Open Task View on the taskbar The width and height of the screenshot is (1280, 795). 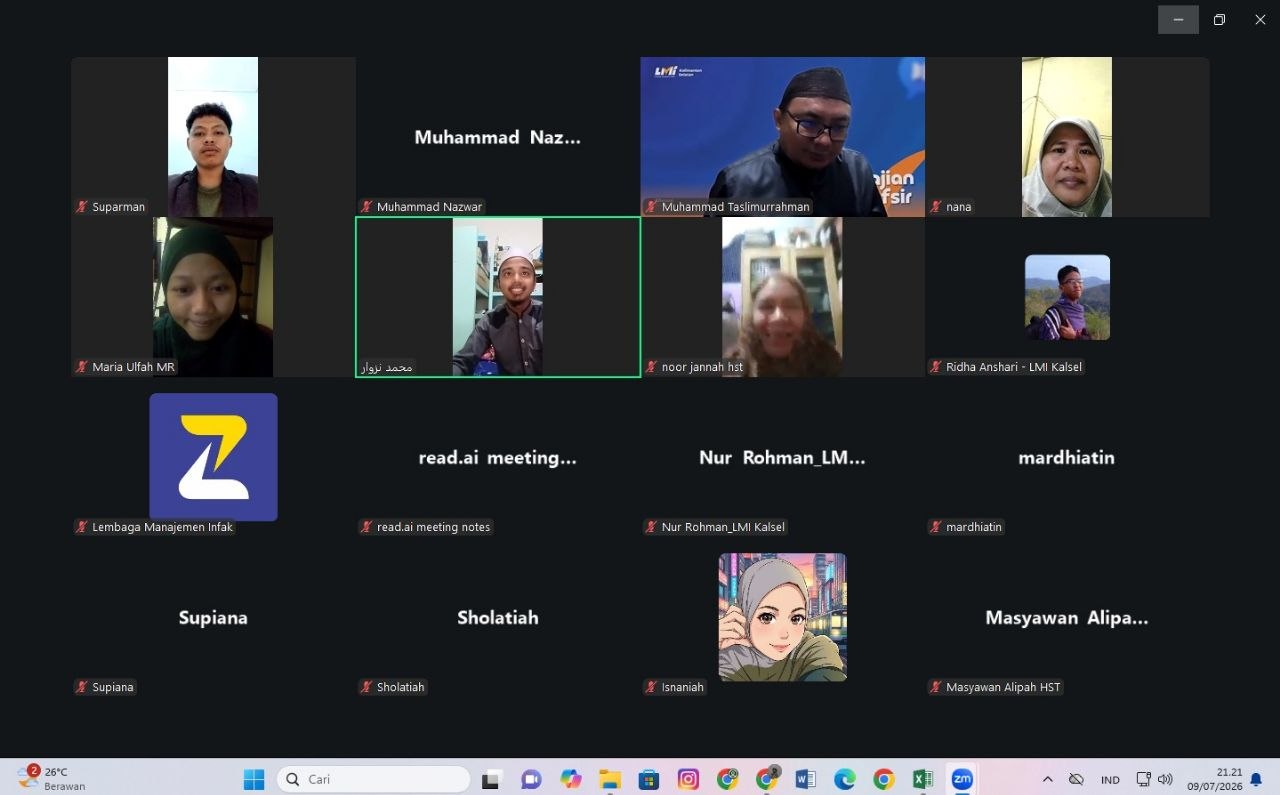[x=491, y=779]
